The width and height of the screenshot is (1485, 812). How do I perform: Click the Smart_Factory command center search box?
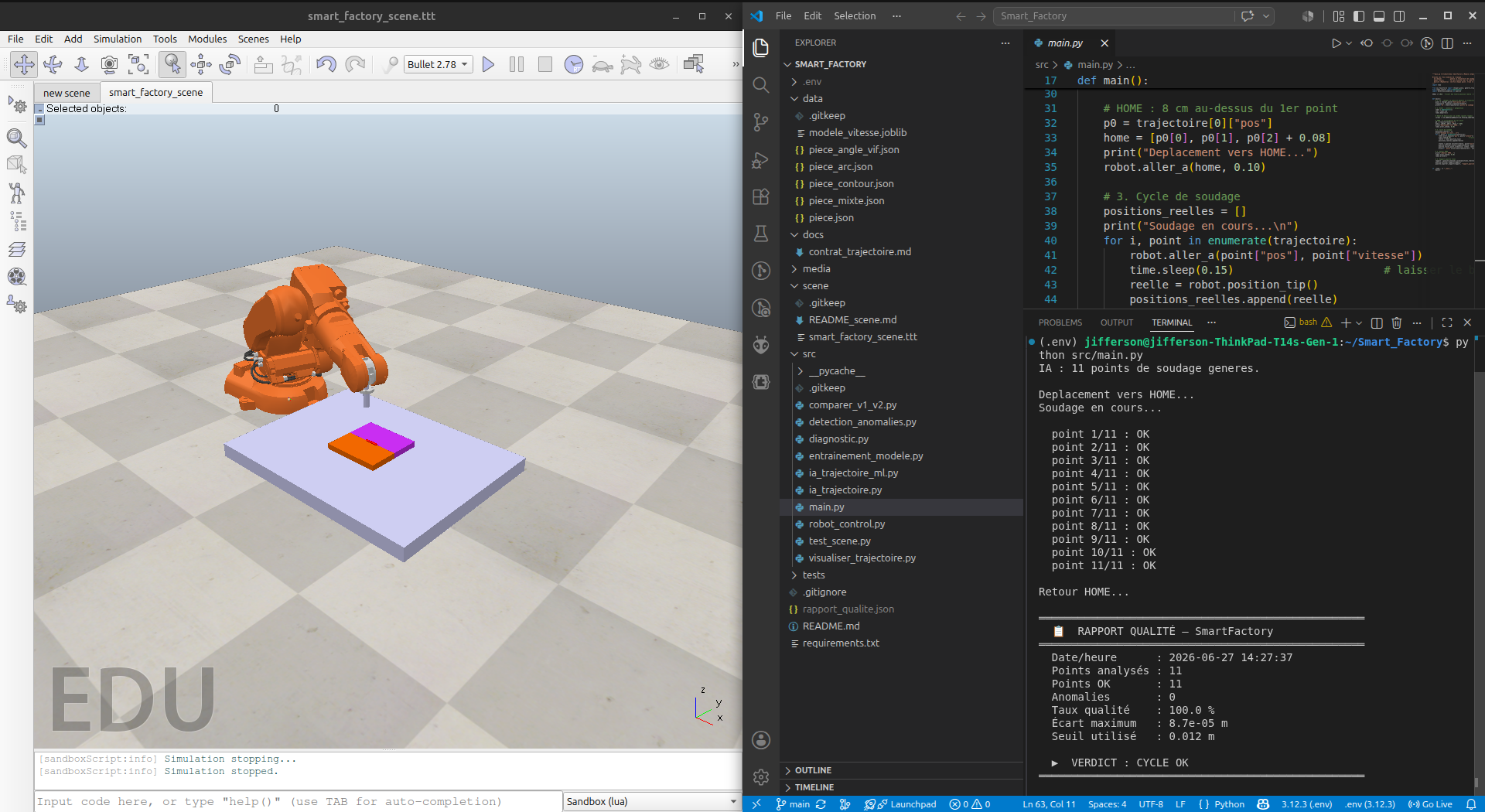(1115, 15)
